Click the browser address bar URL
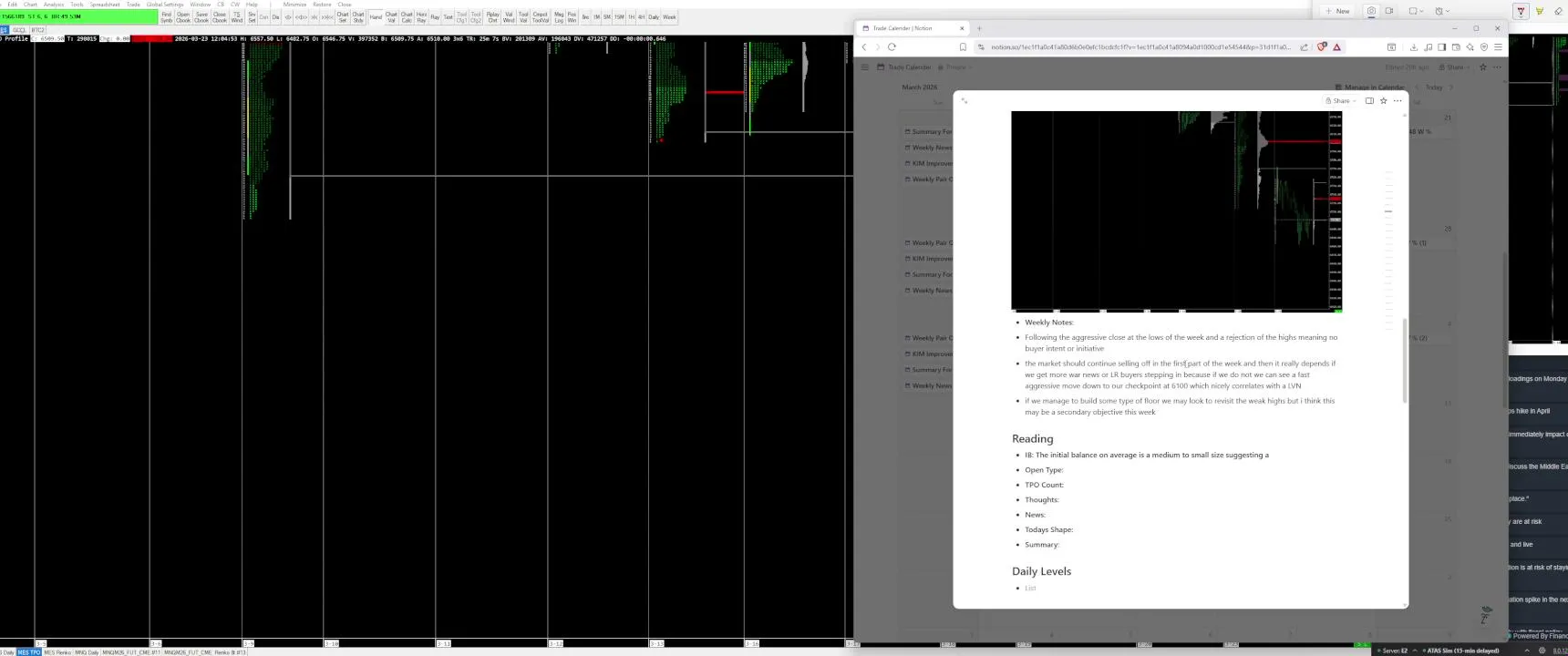 click(x=1140, y=46)
